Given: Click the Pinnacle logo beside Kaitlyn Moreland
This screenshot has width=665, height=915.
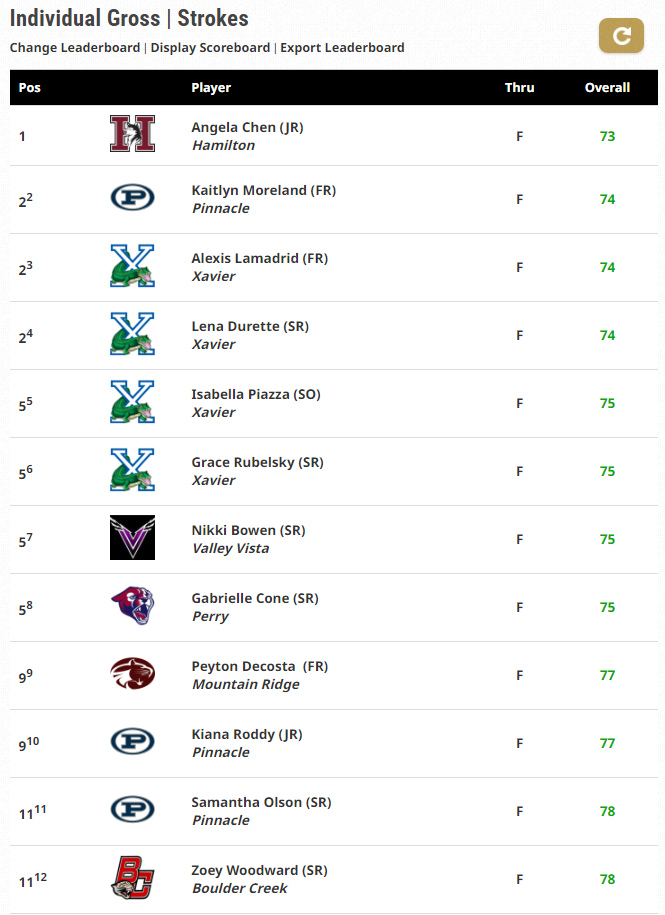Looking at the screenshot, I should [x=132, y=197].
